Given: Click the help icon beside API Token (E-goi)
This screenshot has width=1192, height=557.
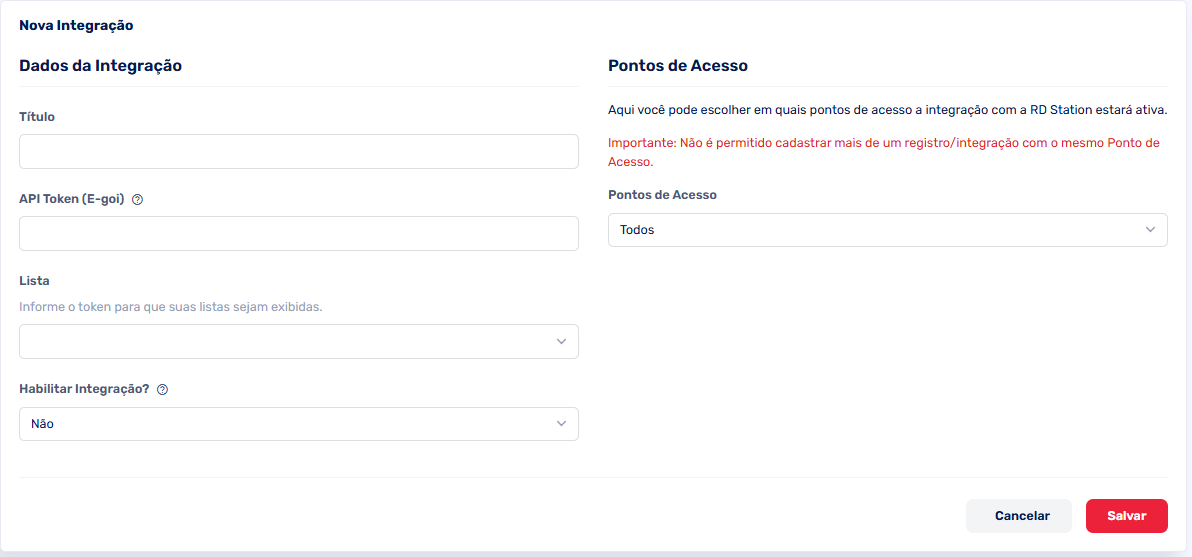Looking at the screenshot, I should pyautogui.click(x=138, y=199).
